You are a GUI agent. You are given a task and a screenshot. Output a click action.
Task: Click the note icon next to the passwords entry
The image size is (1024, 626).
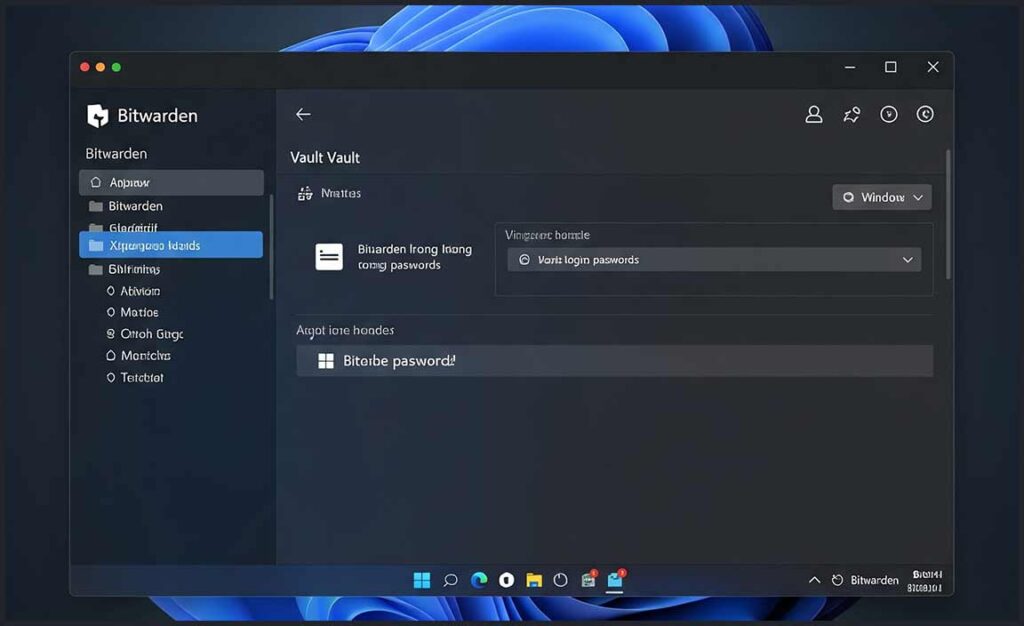[327, 256]
